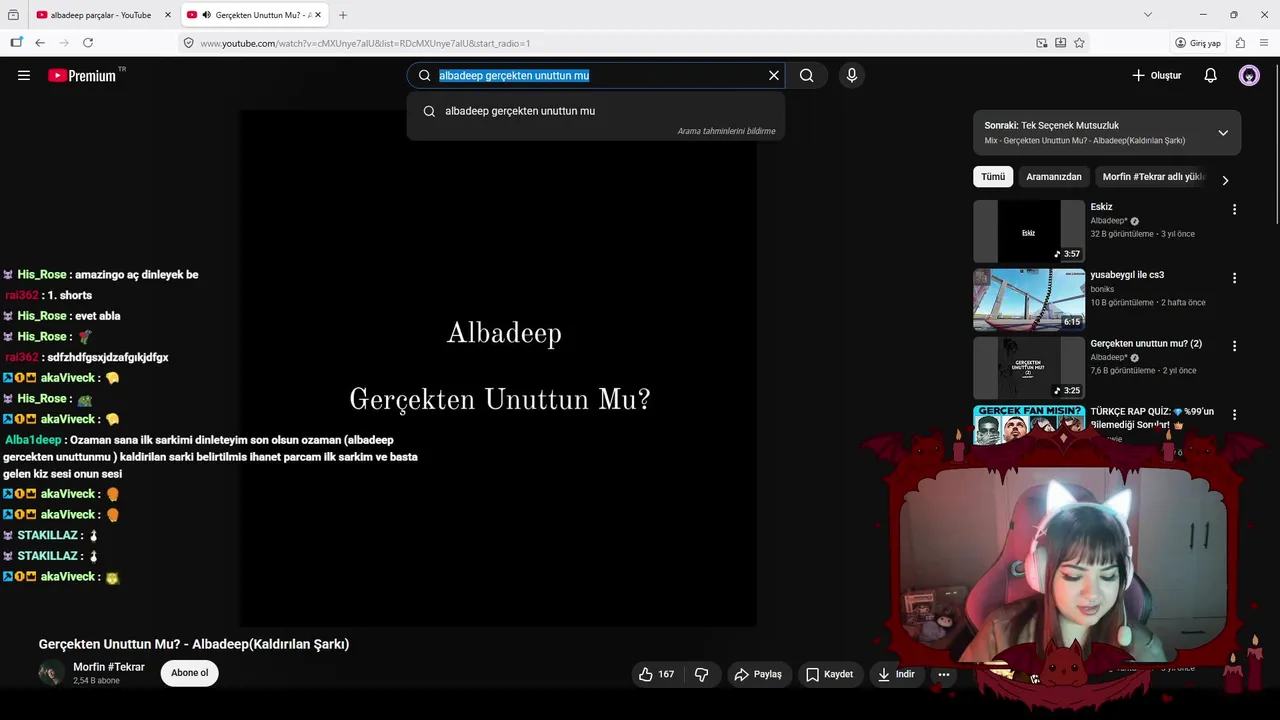The width and height of the screenshot is (1280, 720).
Task: Open more options for TÜRKÇE RAP QUİZ video
Action: [1234, 414]
